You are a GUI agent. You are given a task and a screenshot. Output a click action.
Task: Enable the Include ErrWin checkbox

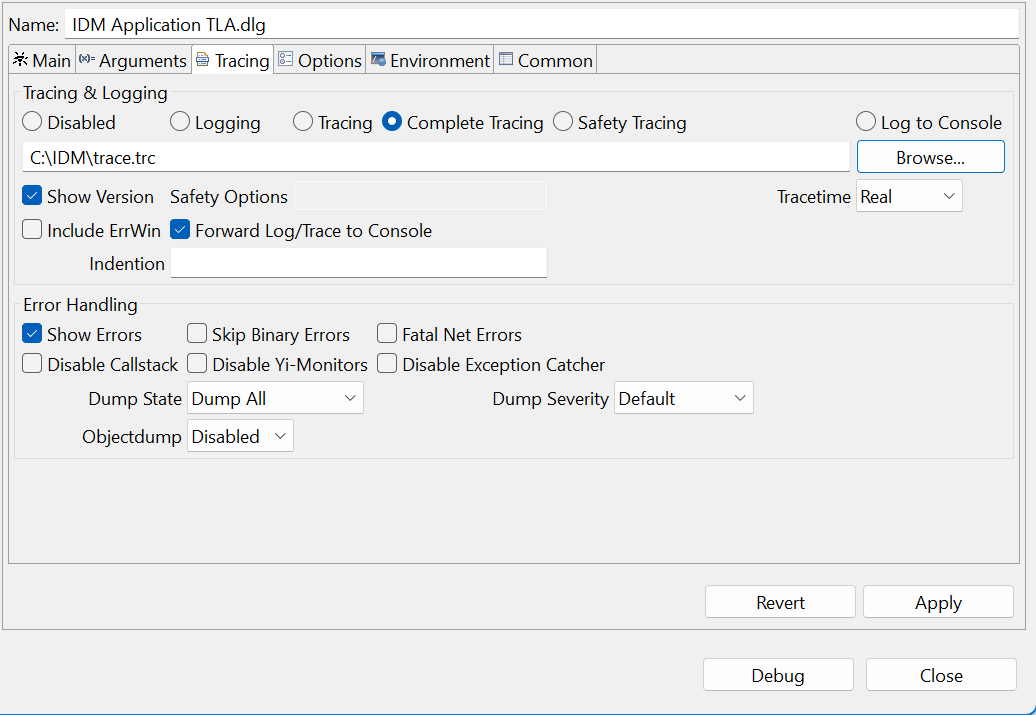coord(32,230)
